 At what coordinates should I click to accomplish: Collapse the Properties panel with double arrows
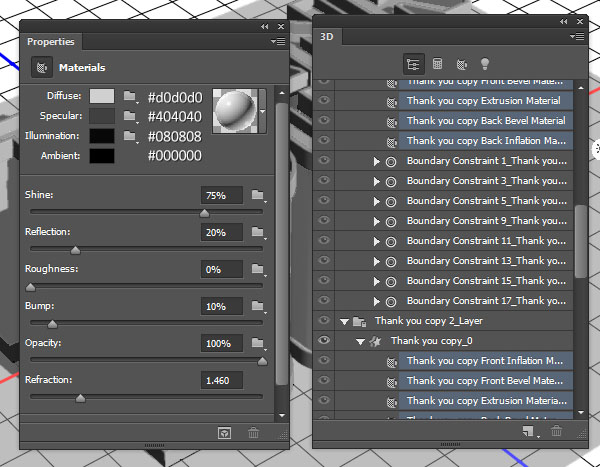tap(264, 26)
